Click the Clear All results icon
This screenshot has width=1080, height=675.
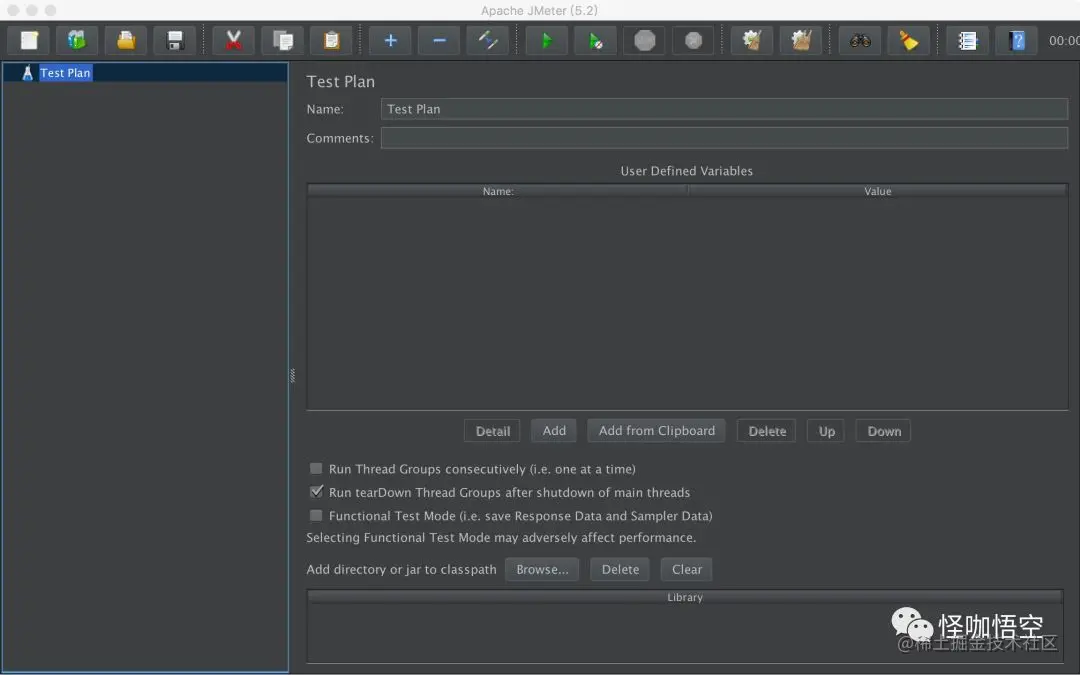800,41
